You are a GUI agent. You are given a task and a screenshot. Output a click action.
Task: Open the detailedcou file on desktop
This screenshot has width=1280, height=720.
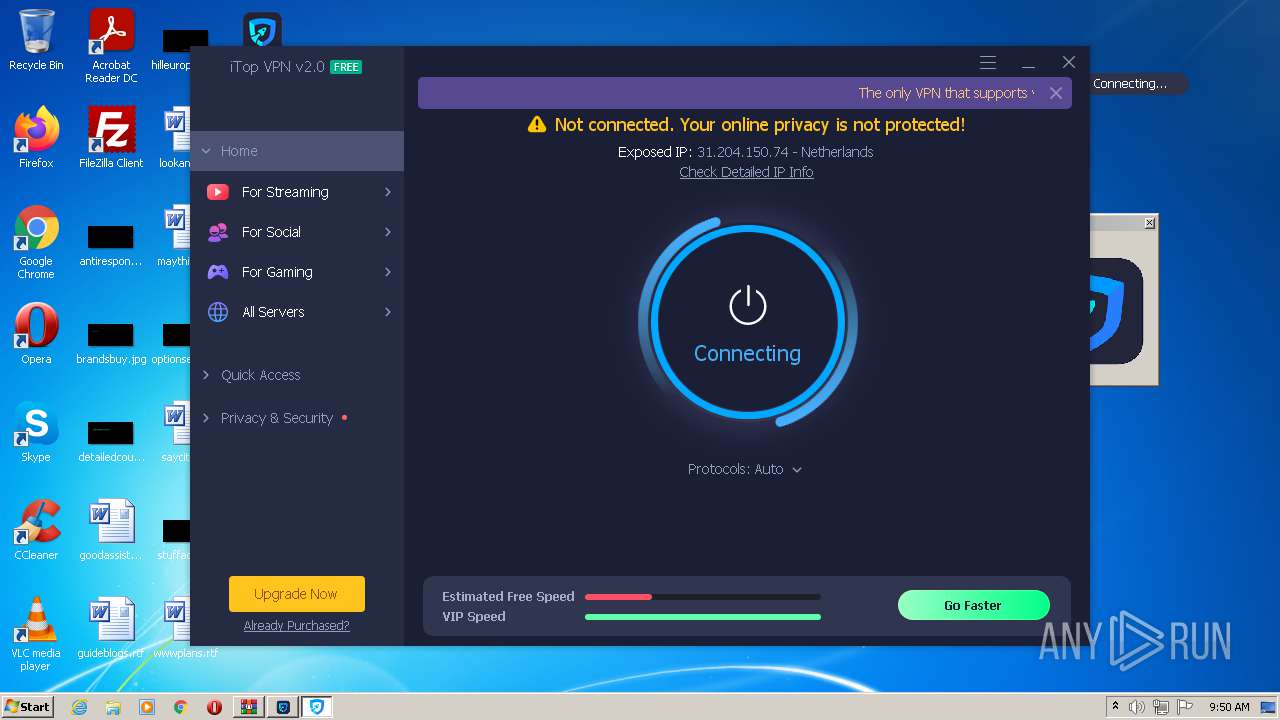coord(111,441)
